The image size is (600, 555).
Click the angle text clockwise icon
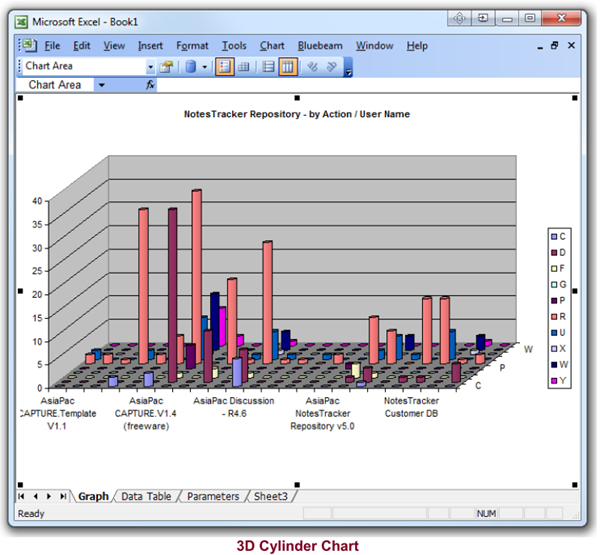pos(311,66)
